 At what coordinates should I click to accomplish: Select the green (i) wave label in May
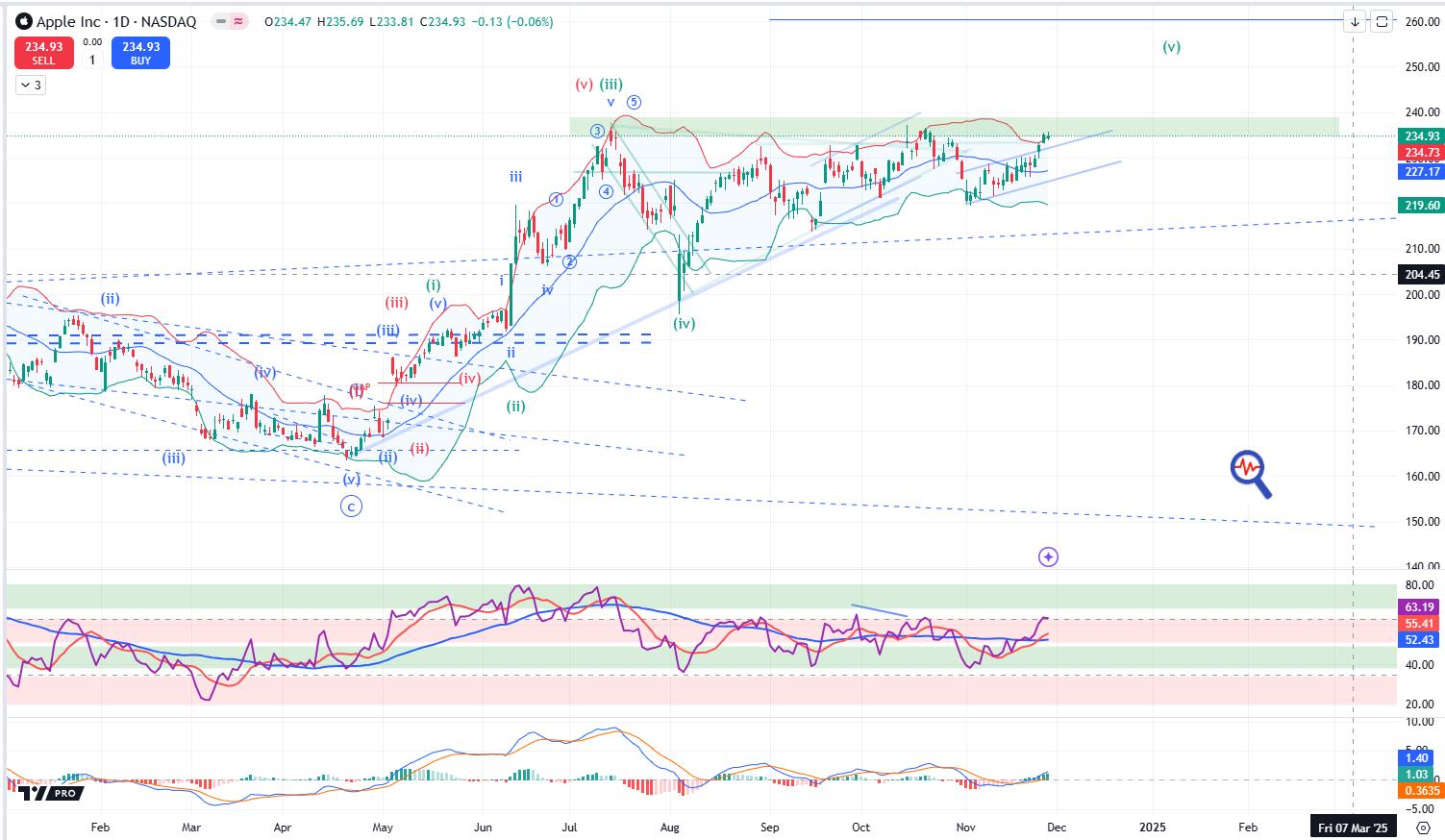click(434, 284)
